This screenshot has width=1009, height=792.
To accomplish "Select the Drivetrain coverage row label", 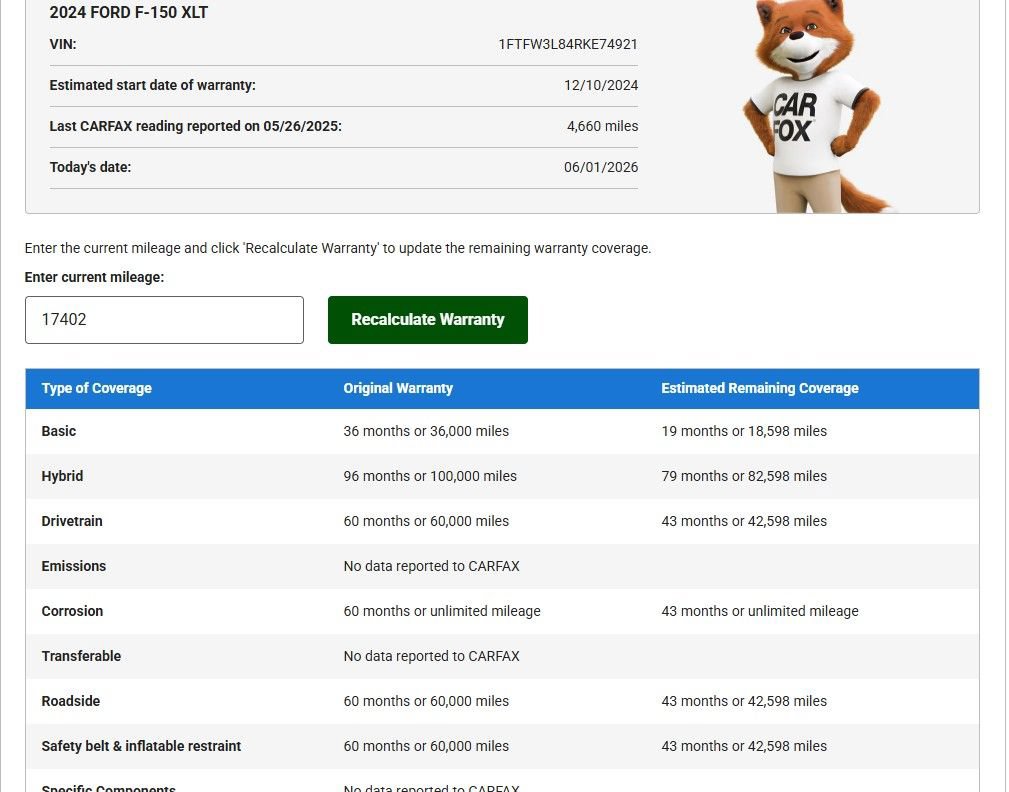I will click(71, 521).
